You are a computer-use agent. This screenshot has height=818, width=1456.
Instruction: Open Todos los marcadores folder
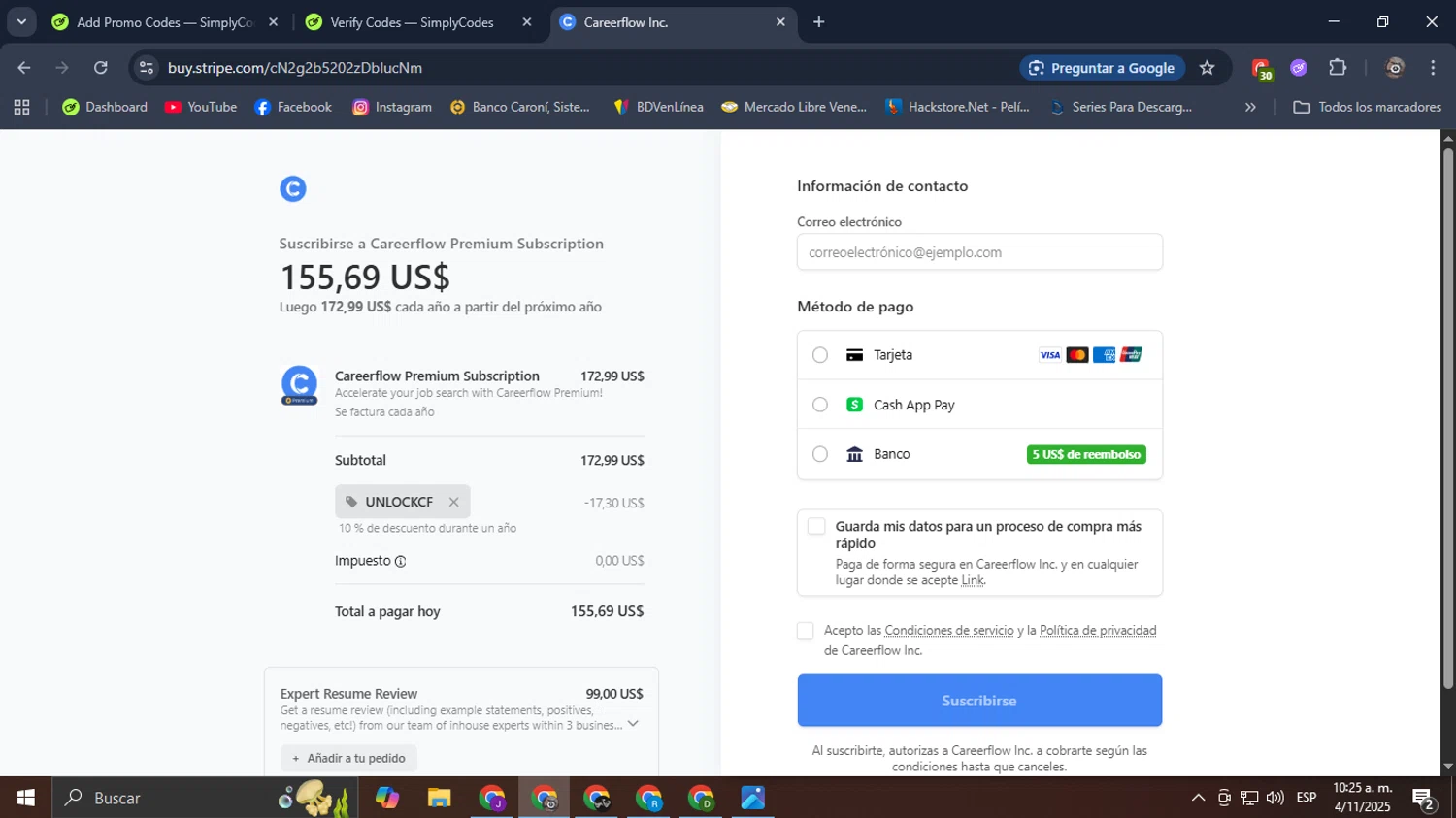pos(1368,107)
